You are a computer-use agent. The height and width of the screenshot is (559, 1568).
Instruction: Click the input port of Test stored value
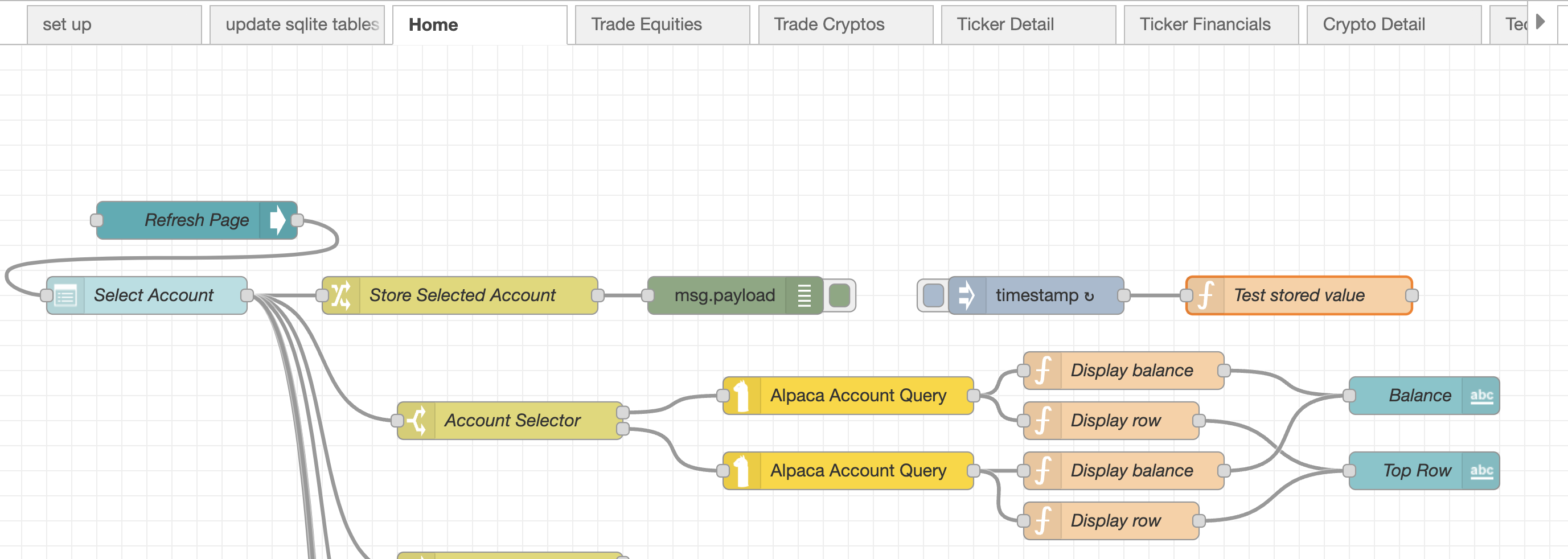pyautogui.click(x=1187, y=295)
